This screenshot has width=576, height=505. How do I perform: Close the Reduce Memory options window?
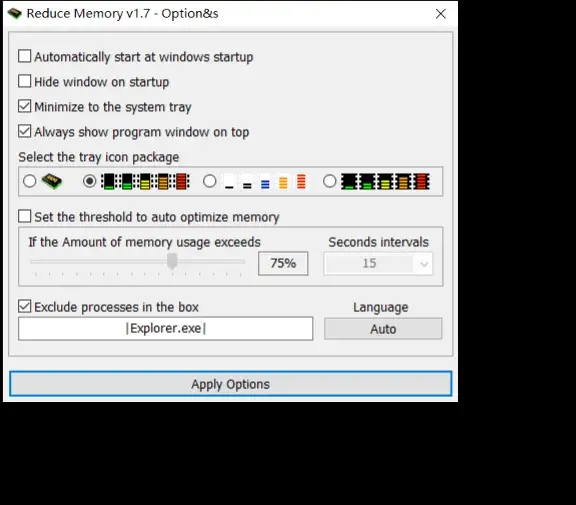440,14
